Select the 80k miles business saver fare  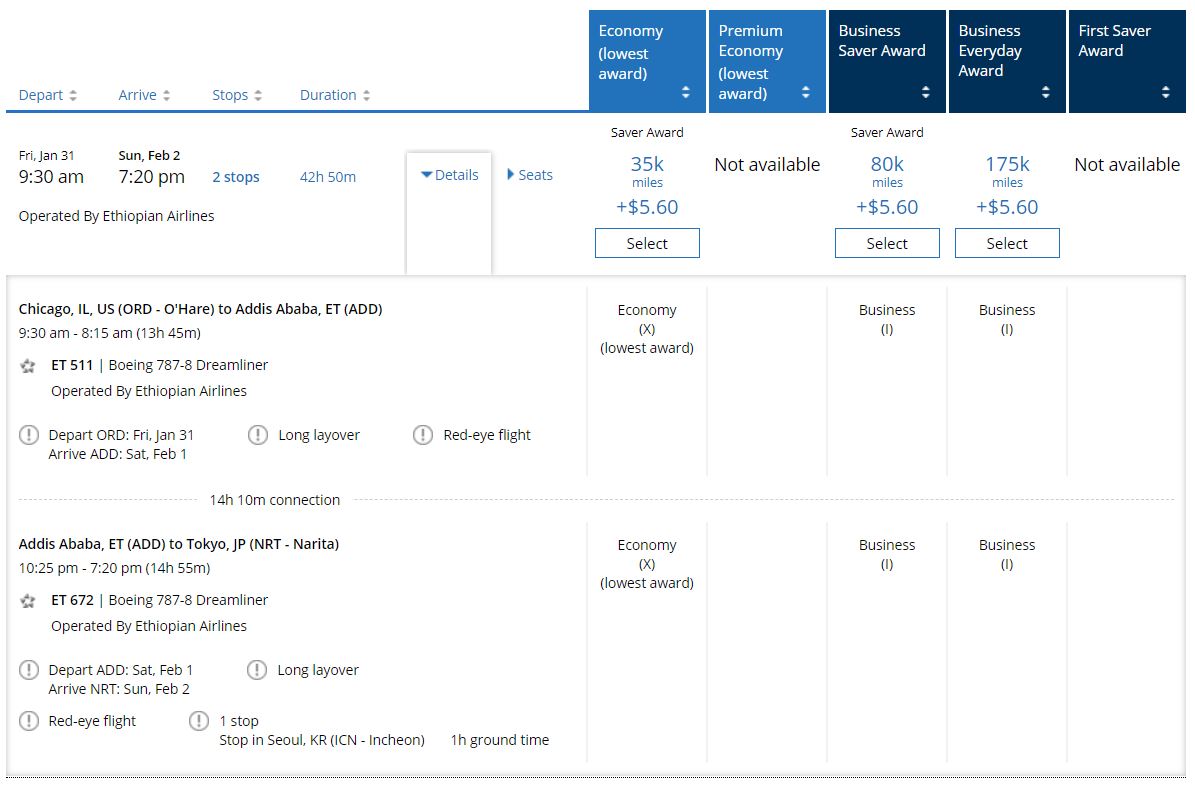(887, 243)
